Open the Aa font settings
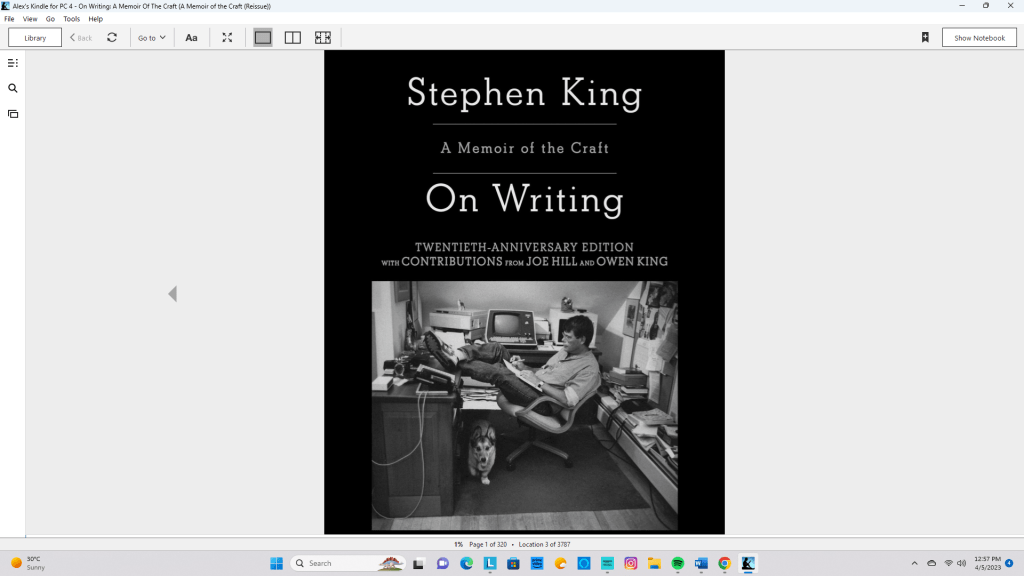Image resolution: width=1024 pixels, height=576 pixels. point(191,37)
